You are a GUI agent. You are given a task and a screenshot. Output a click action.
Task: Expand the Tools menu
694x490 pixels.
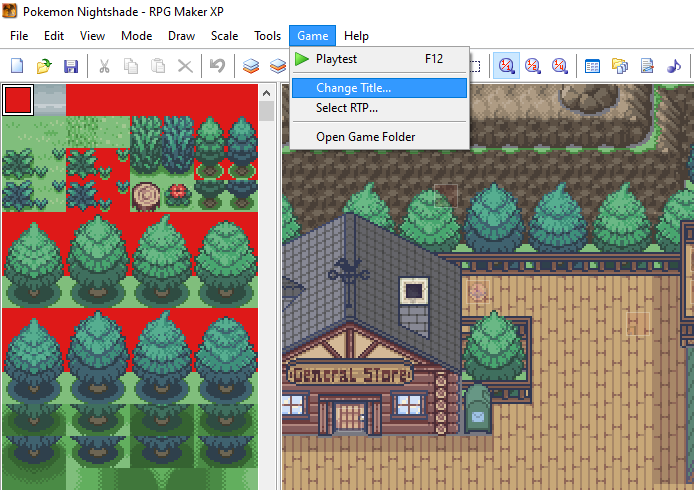[267, 36]
